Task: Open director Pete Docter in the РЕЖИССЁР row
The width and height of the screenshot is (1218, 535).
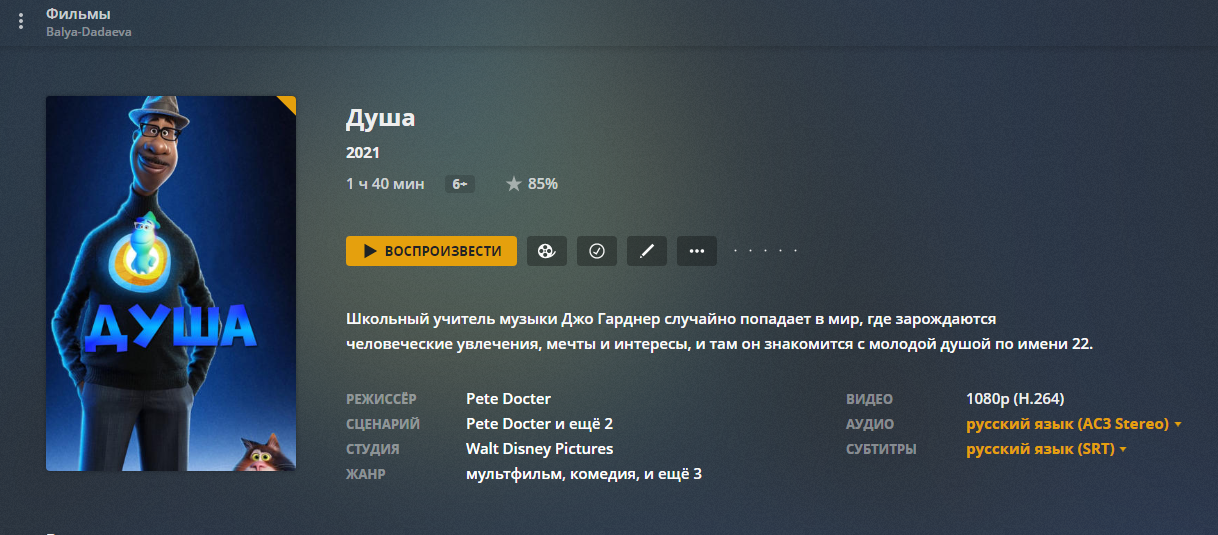Action: click(x=508, y=399)
